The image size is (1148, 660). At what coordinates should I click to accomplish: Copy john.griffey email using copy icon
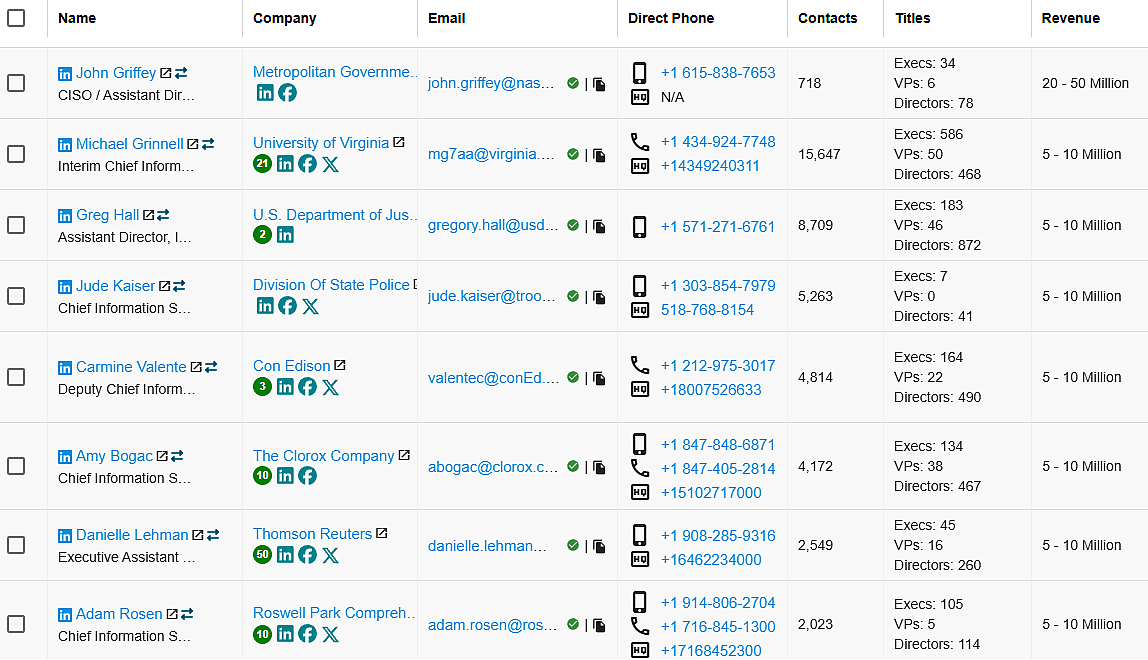[x=599, y=85]
